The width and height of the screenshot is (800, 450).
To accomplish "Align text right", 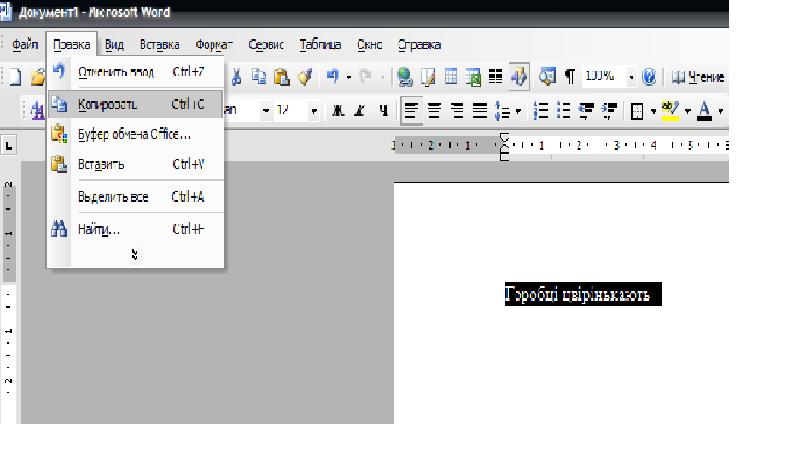I will 457,110.
